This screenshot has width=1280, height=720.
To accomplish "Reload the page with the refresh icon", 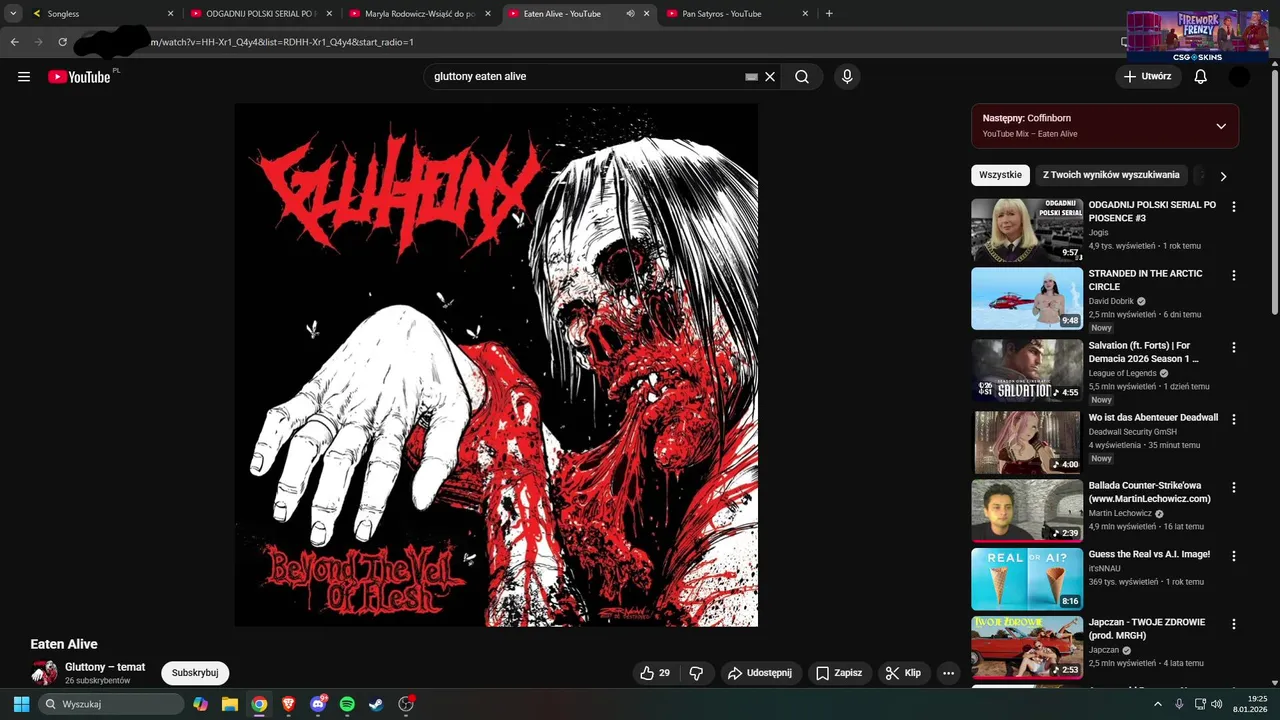I will tap(62, 42).
